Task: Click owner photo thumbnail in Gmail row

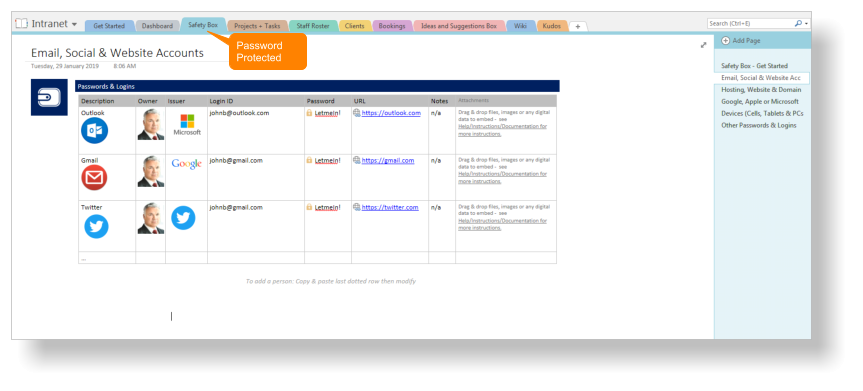Action: coord(150,171)
